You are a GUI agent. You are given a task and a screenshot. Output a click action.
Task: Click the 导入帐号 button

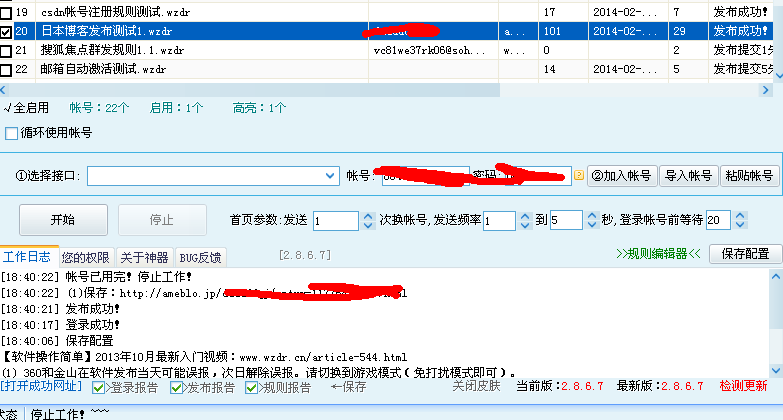click(x=689, y=176)
